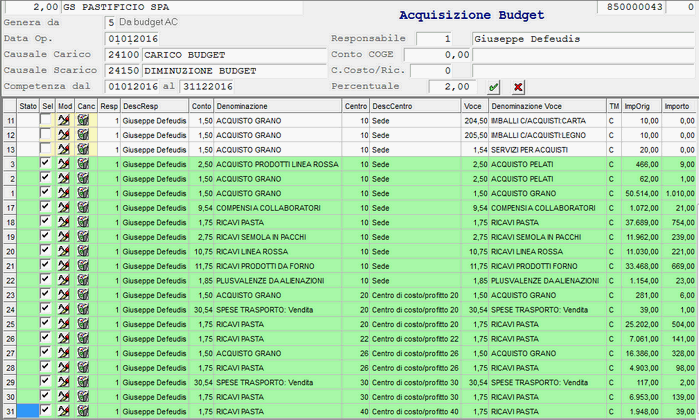Viewport: 699px width, 420px height.
Task: Uncheck the Sel checkbox in row 24
Action: point(45,309)
